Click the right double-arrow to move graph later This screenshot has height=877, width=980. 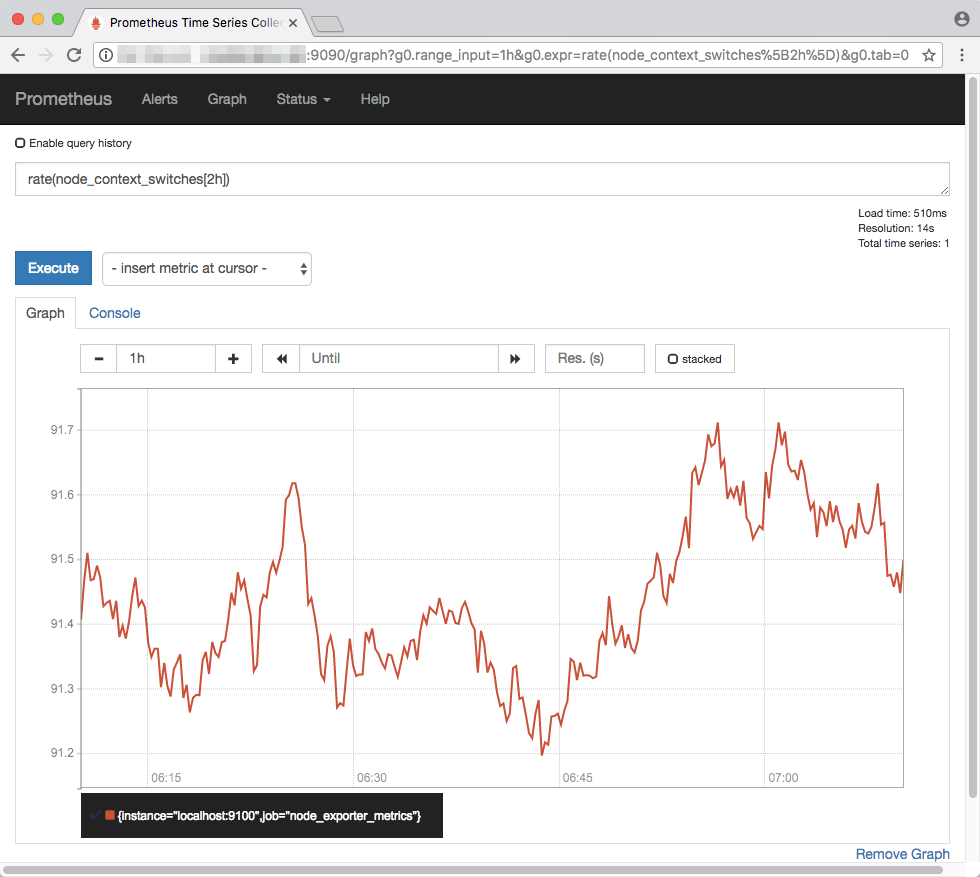pos(516,358)
